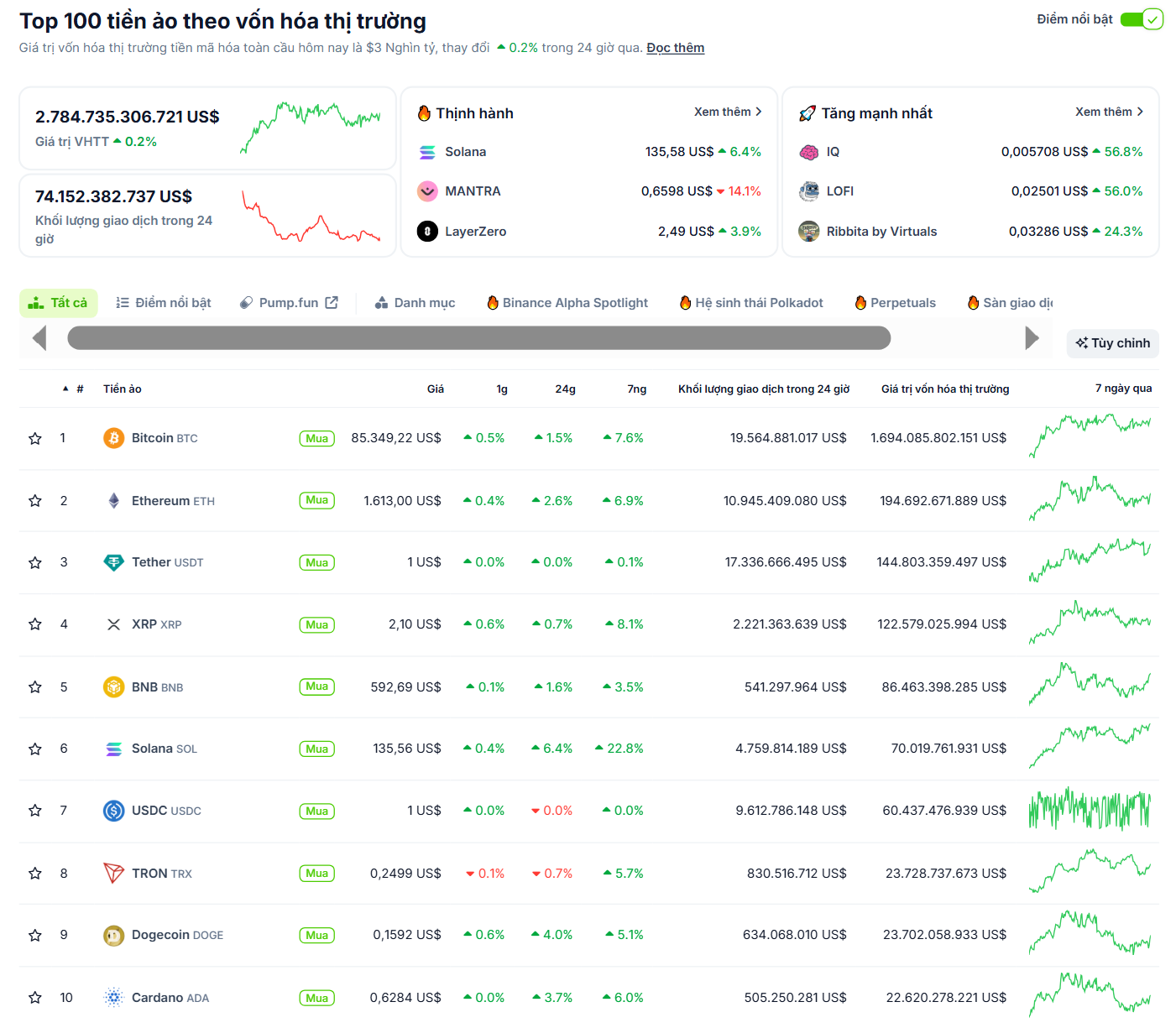The height and width of the screenshot is (1028, 1176).
Task: Favorite Dogecoin with its star
Action: pos(35,935)
